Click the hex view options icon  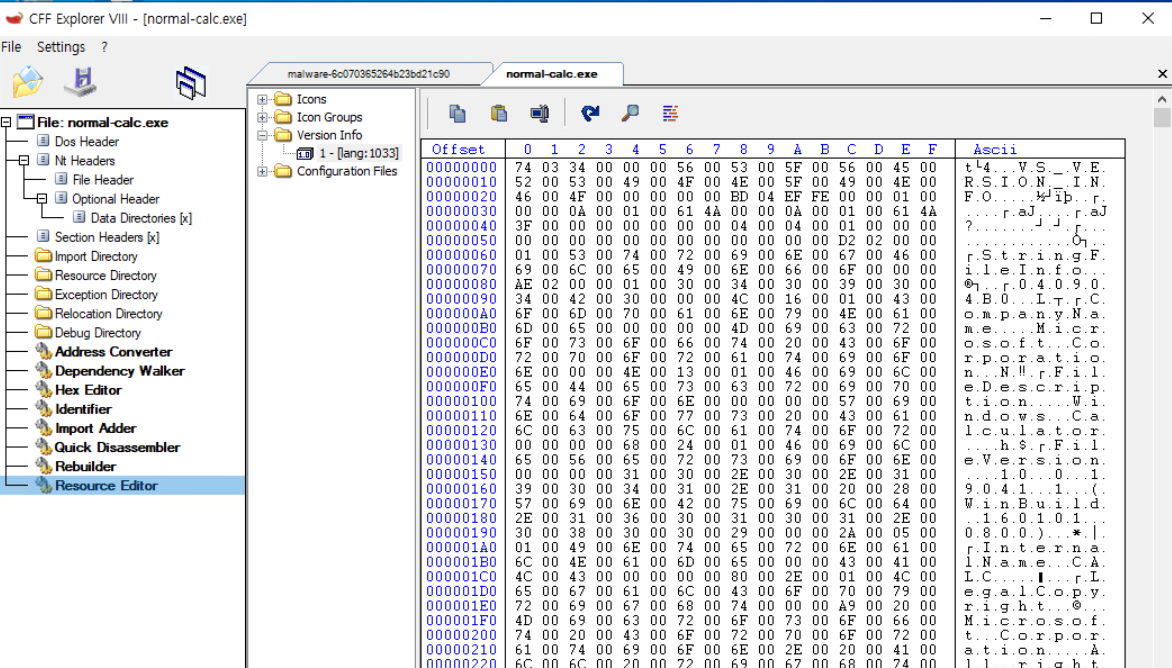pyautogui.click(x=670, y=113)
